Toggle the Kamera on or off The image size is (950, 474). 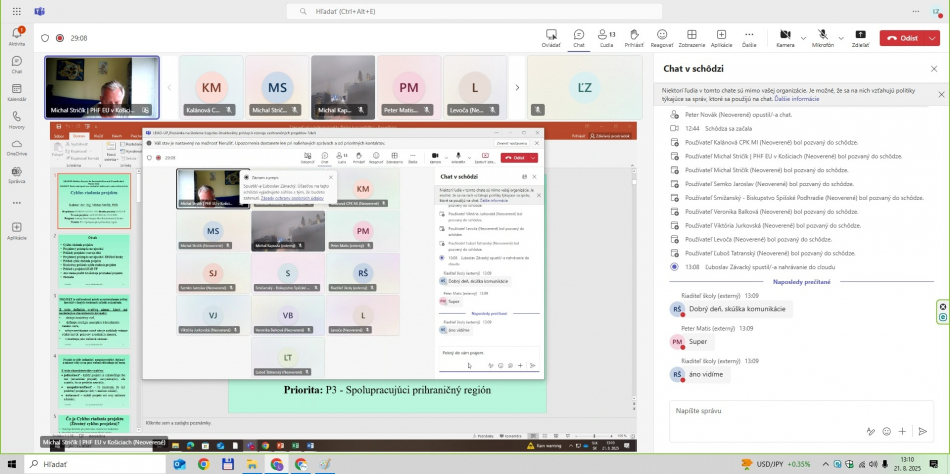[x=784, y=35]
